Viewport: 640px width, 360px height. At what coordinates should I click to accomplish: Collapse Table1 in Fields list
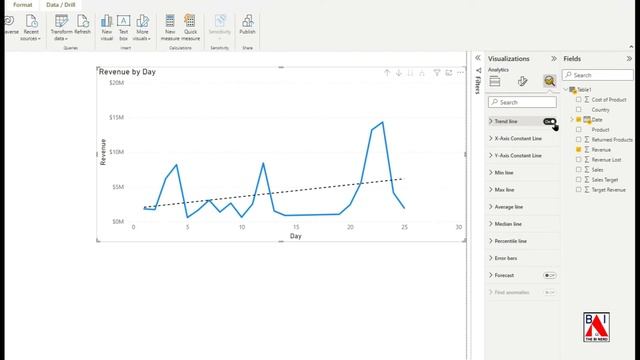[x=566, y=89]
